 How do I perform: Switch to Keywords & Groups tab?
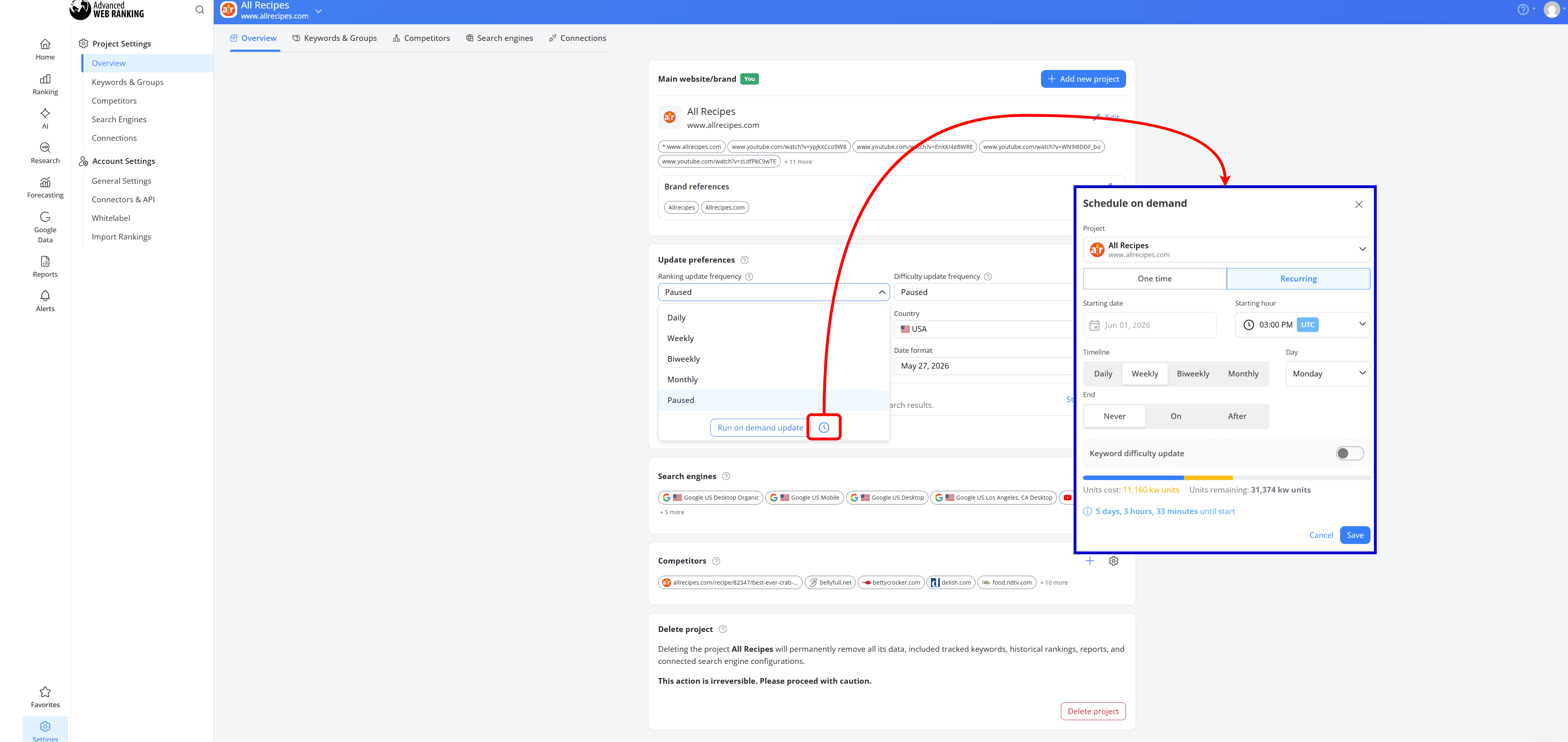[x=335, y=38]
